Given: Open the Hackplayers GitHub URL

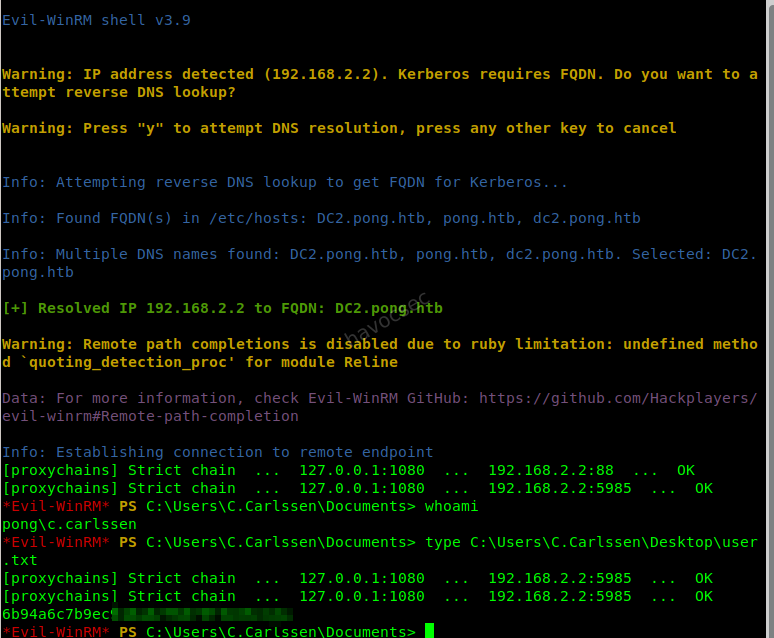Looking at the screenshot, I should click(x=618, y=398).
